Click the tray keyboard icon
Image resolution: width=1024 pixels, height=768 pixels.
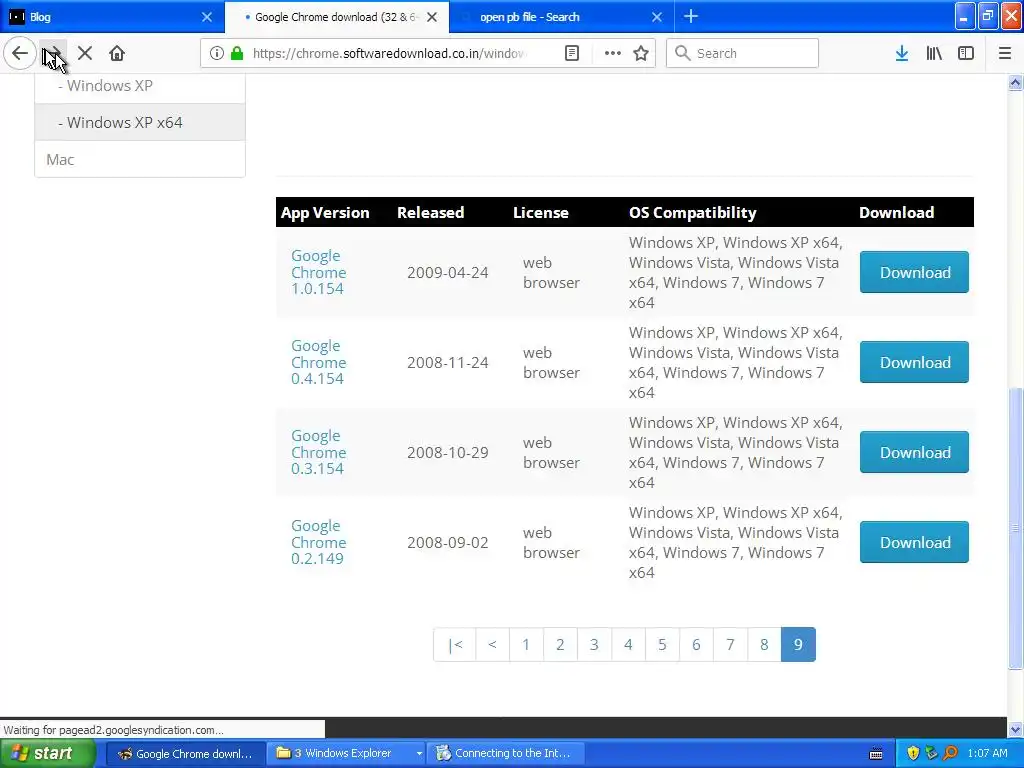(x=876, y=754)
